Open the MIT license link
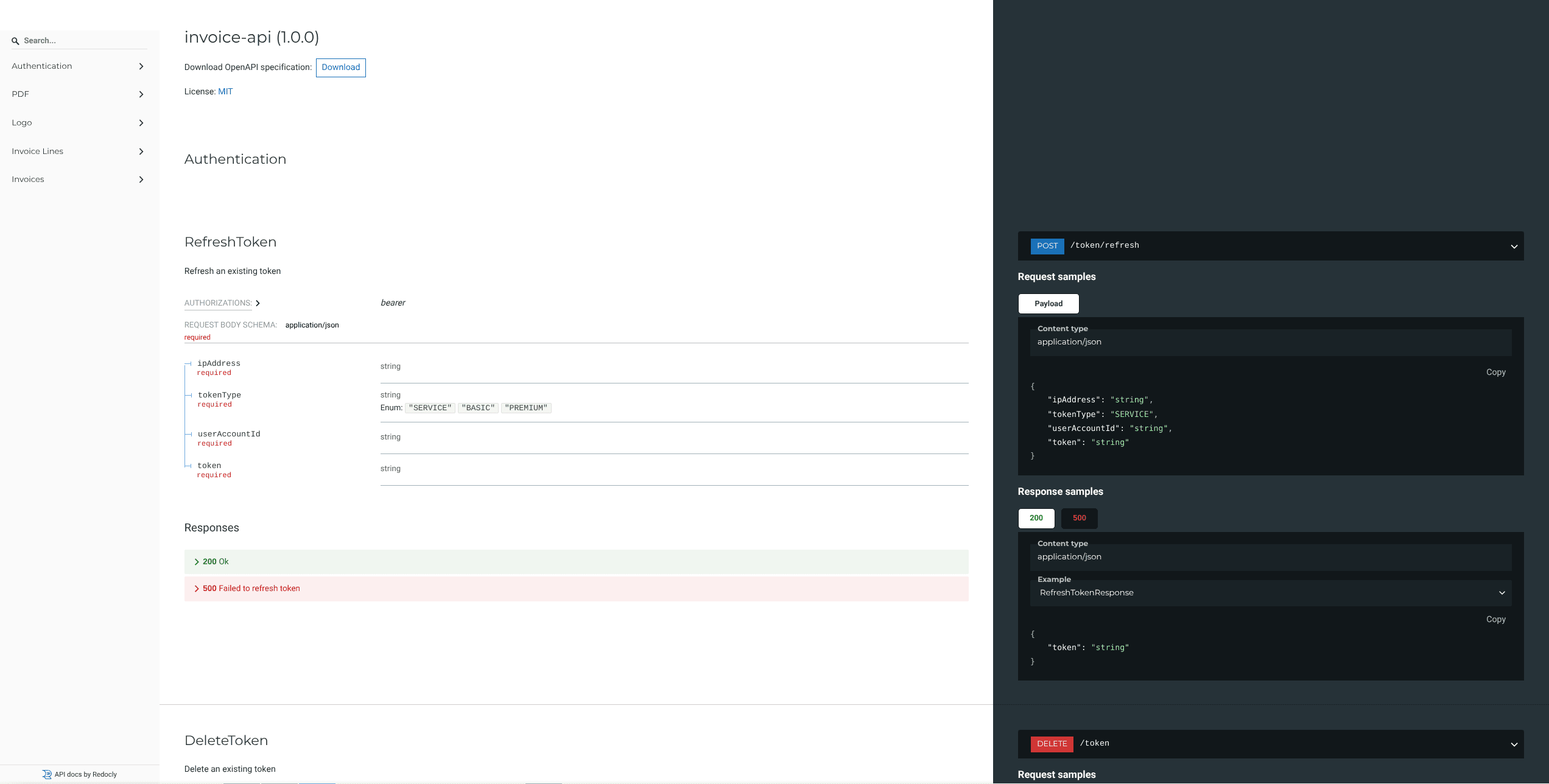This screenshot has width=1549, height=784. point(225,91)
